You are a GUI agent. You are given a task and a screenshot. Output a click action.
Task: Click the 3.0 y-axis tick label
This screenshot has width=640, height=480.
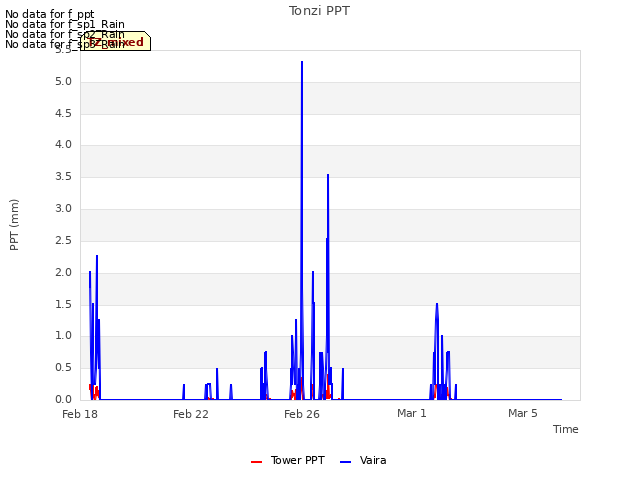pyautogui.click(x=63, y=208)
